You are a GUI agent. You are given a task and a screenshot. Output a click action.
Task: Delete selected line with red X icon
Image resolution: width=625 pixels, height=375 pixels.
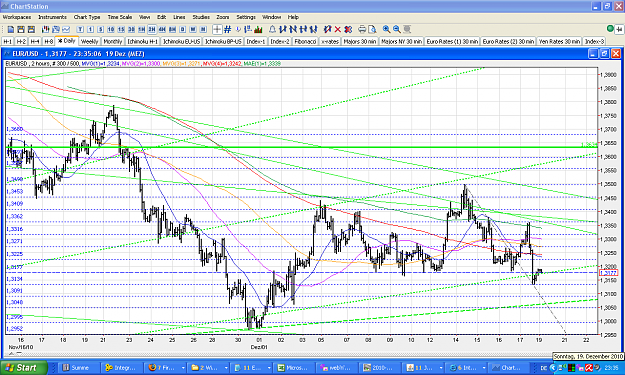[337, 29]
